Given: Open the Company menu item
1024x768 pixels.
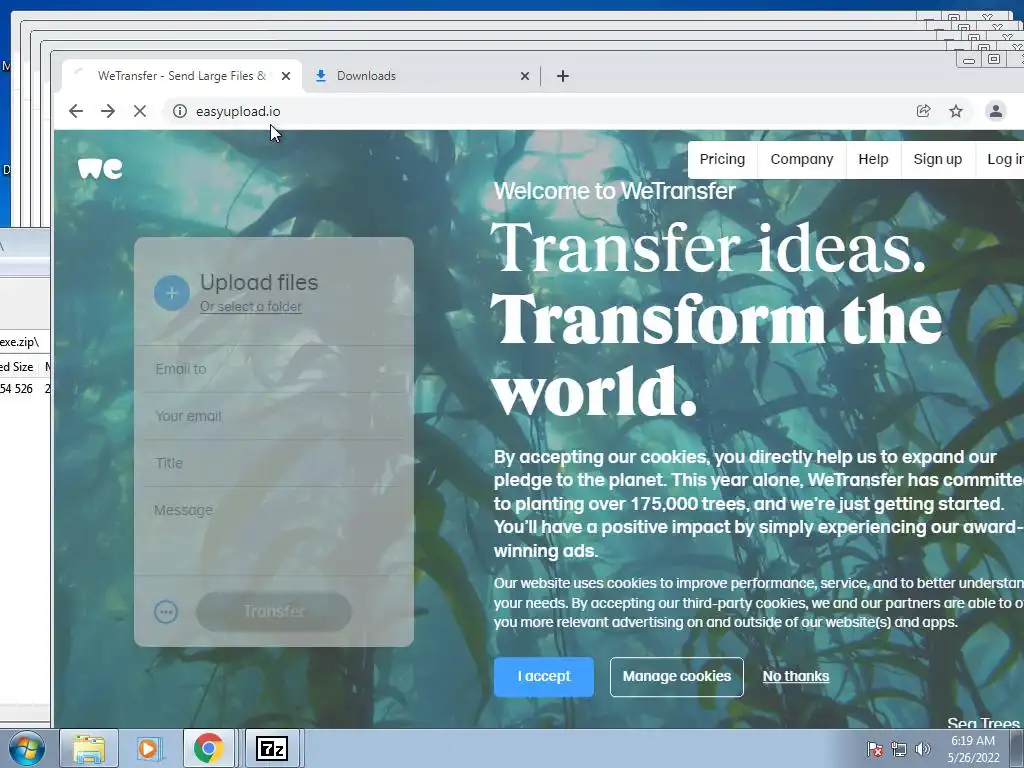Looking at the screenshot, I should pos(802,159).
